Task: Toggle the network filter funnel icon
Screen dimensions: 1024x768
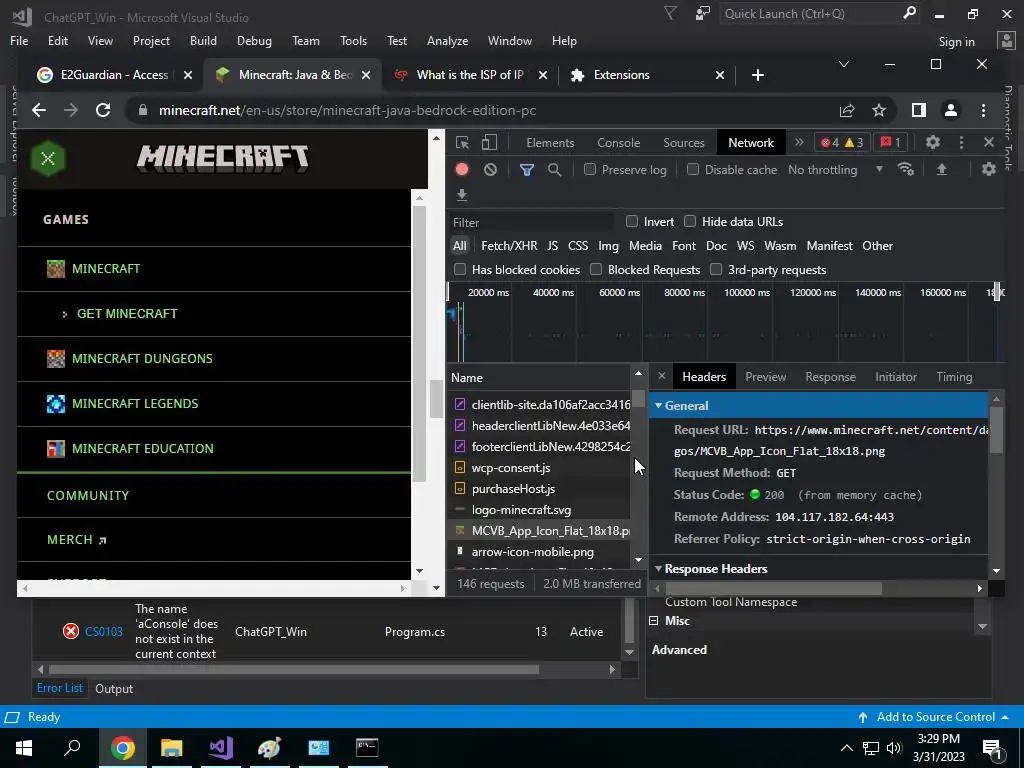Action: pyautogui.click(x=526, y=170)
